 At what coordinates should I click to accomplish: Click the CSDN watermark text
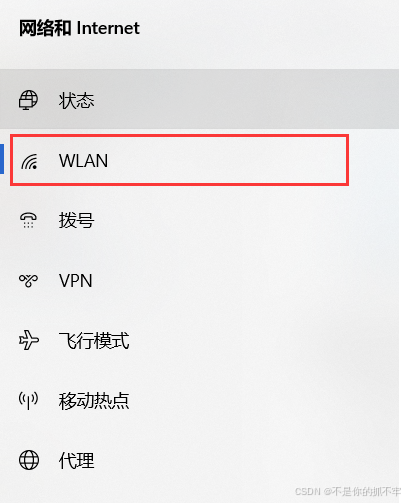click(x=348, y=491)
